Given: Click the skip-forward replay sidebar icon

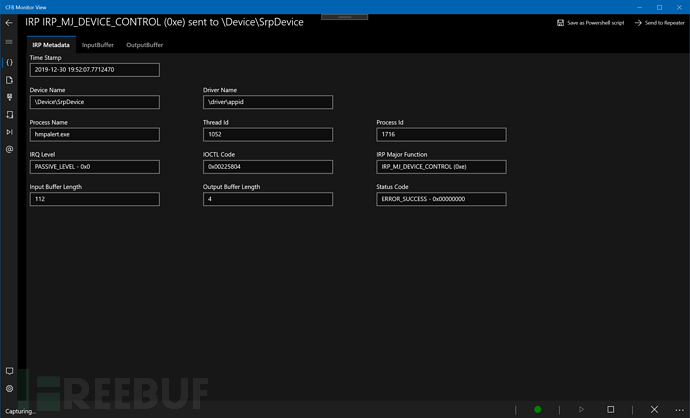Looking at the screenshot, I should pos(9,132).
